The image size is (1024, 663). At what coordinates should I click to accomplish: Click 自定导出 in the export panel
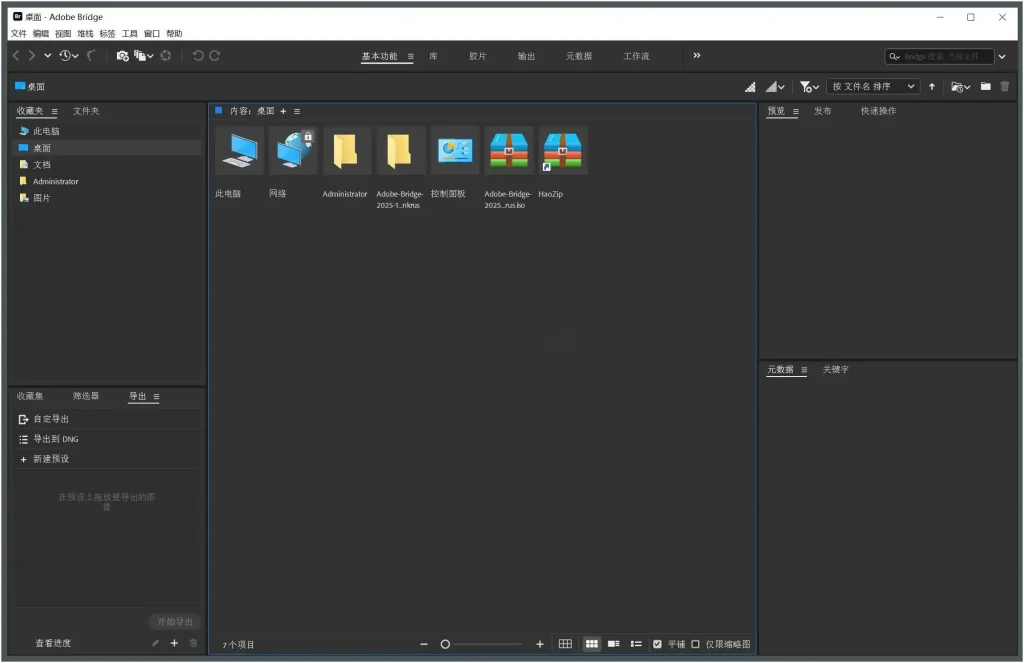point(51,419)
